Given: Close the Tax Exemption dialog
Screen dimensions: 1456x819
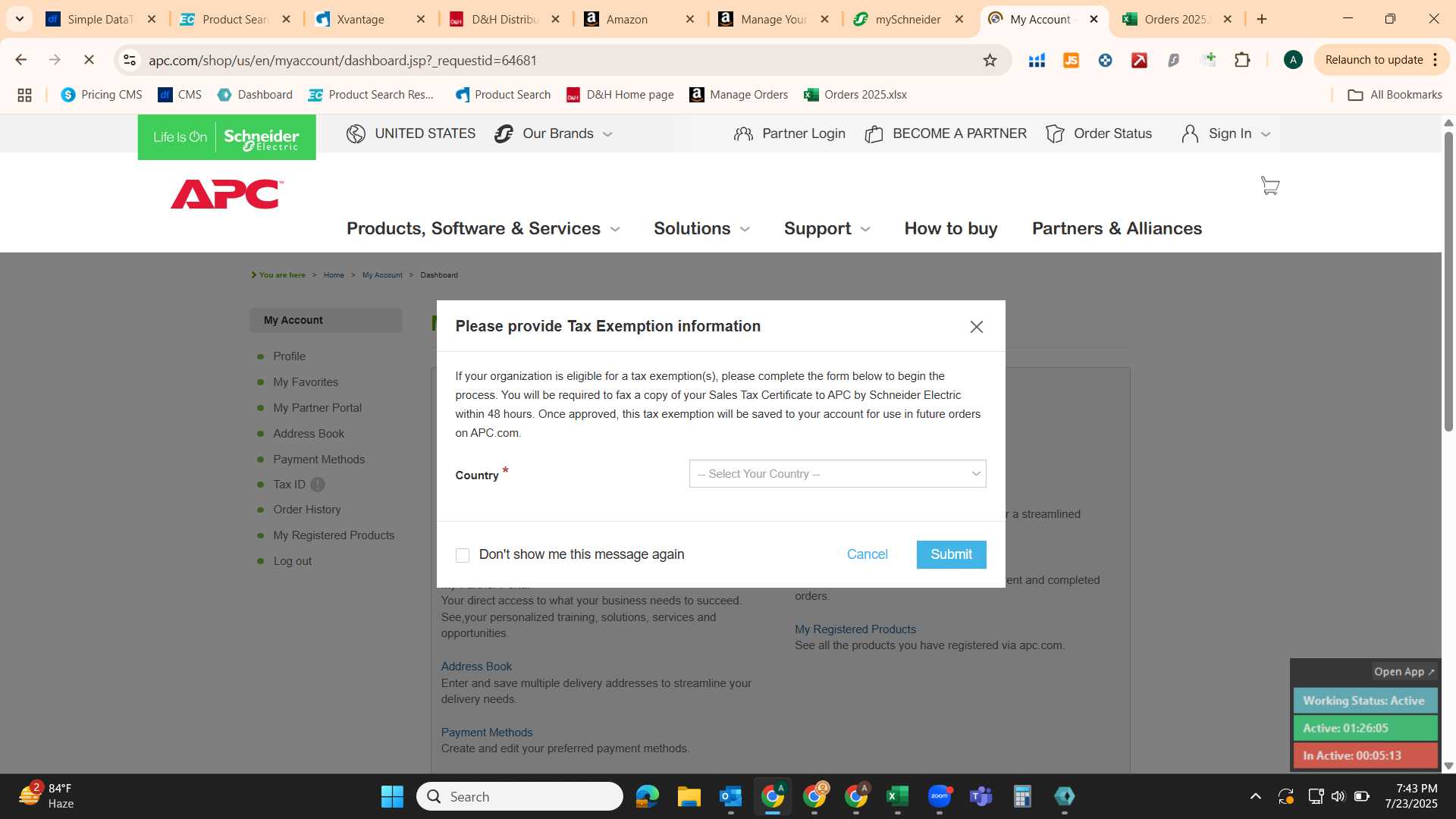Looking at the screenshot, I should click(976, 327).
